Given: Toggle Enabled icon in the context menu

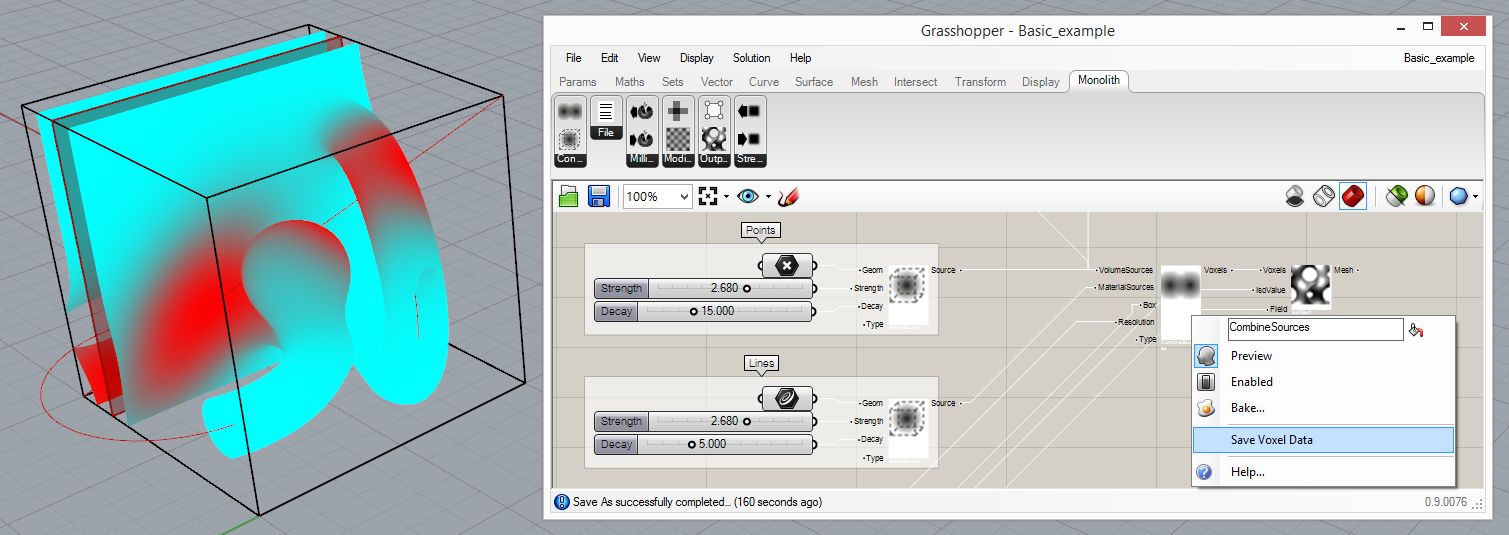Looking at the screenshot, I should tap(1206, 382).
